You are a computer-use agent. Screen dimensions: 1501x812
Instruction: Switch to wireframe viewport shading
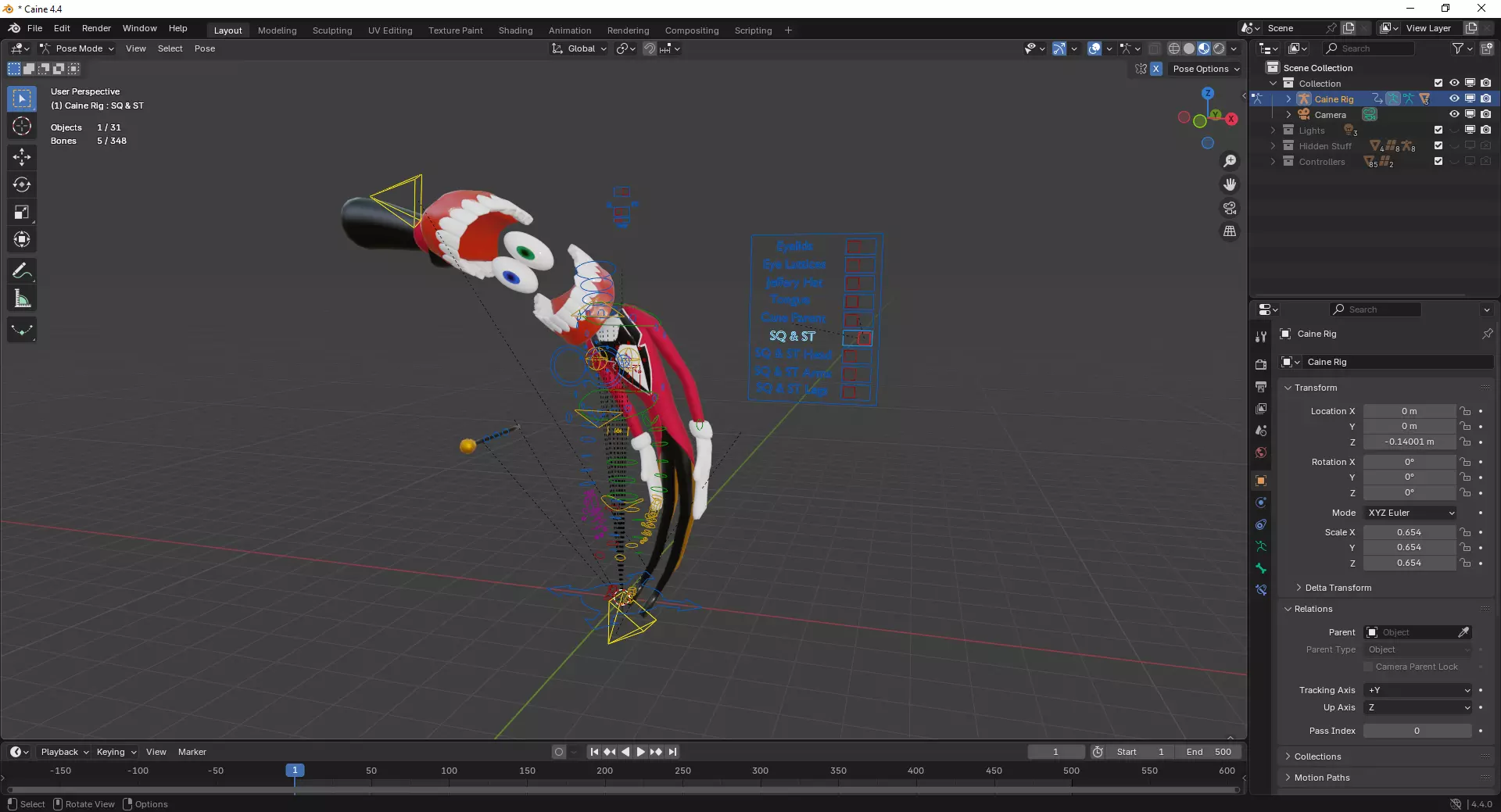(x=1174, y=48)
